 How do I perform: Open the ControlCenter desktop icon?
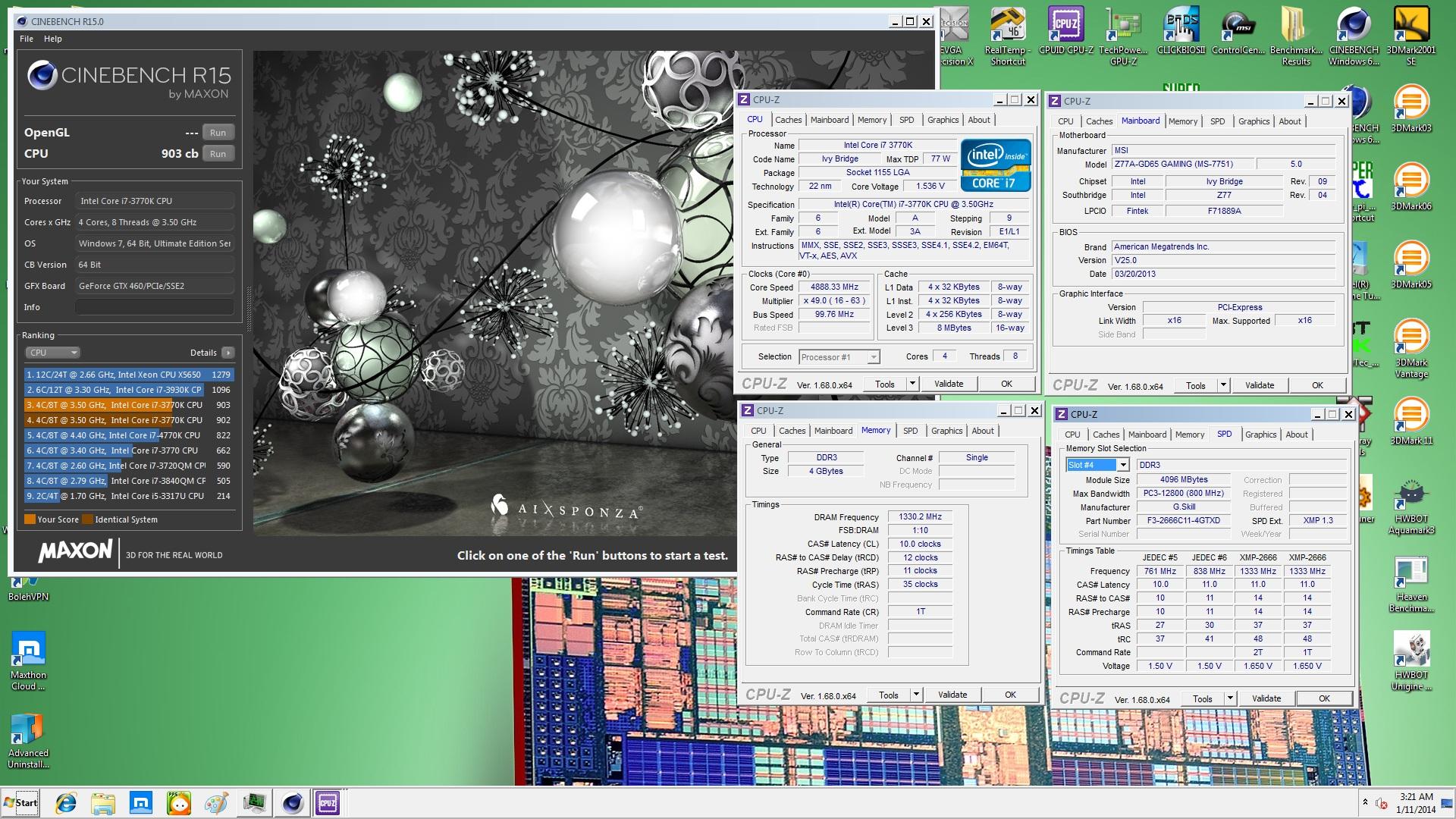[x=1238, y=32]
